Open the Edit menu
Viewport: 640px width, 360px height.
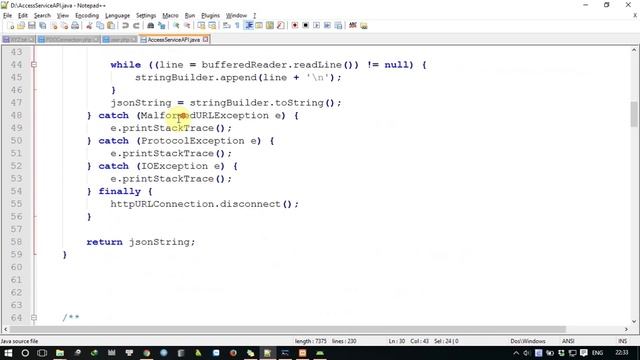(x=23, y=16)
